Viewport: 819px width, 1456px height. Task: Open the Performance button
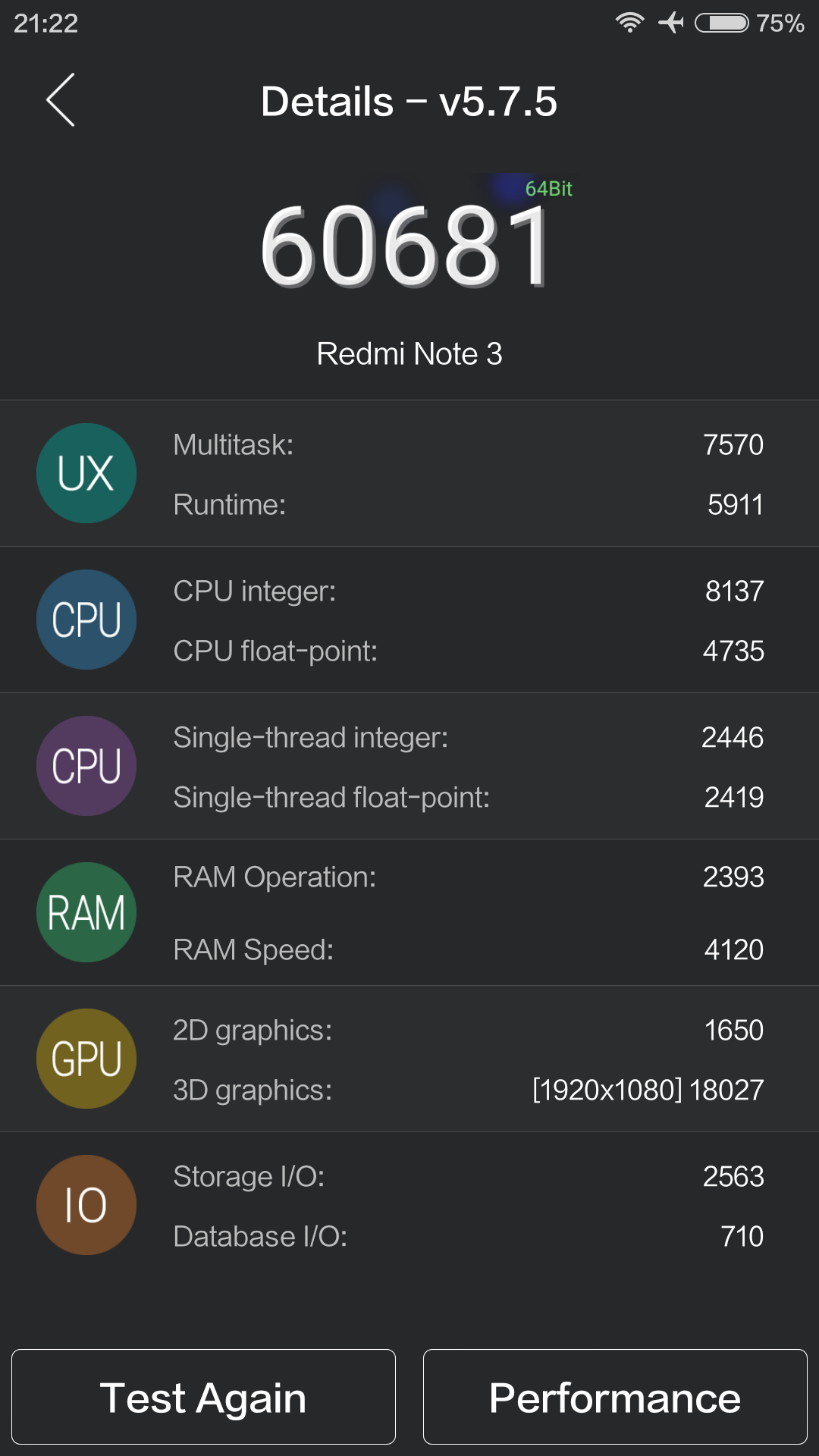615,1397
